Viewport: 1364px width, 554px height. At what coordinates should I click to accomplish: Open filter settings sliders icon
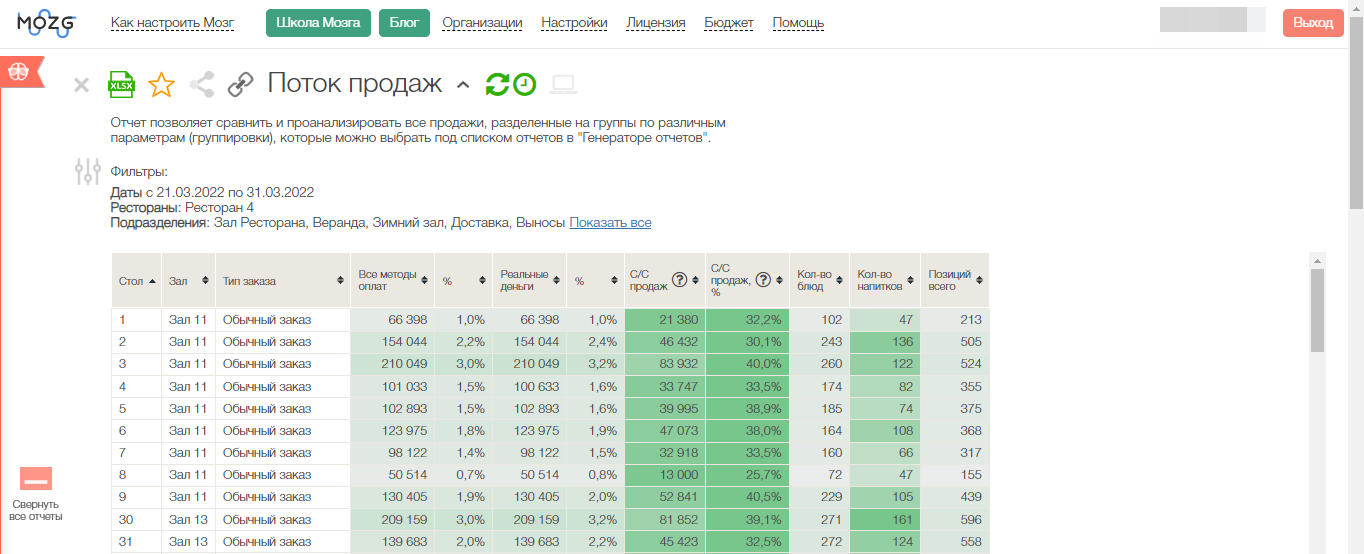click(88, 172)
